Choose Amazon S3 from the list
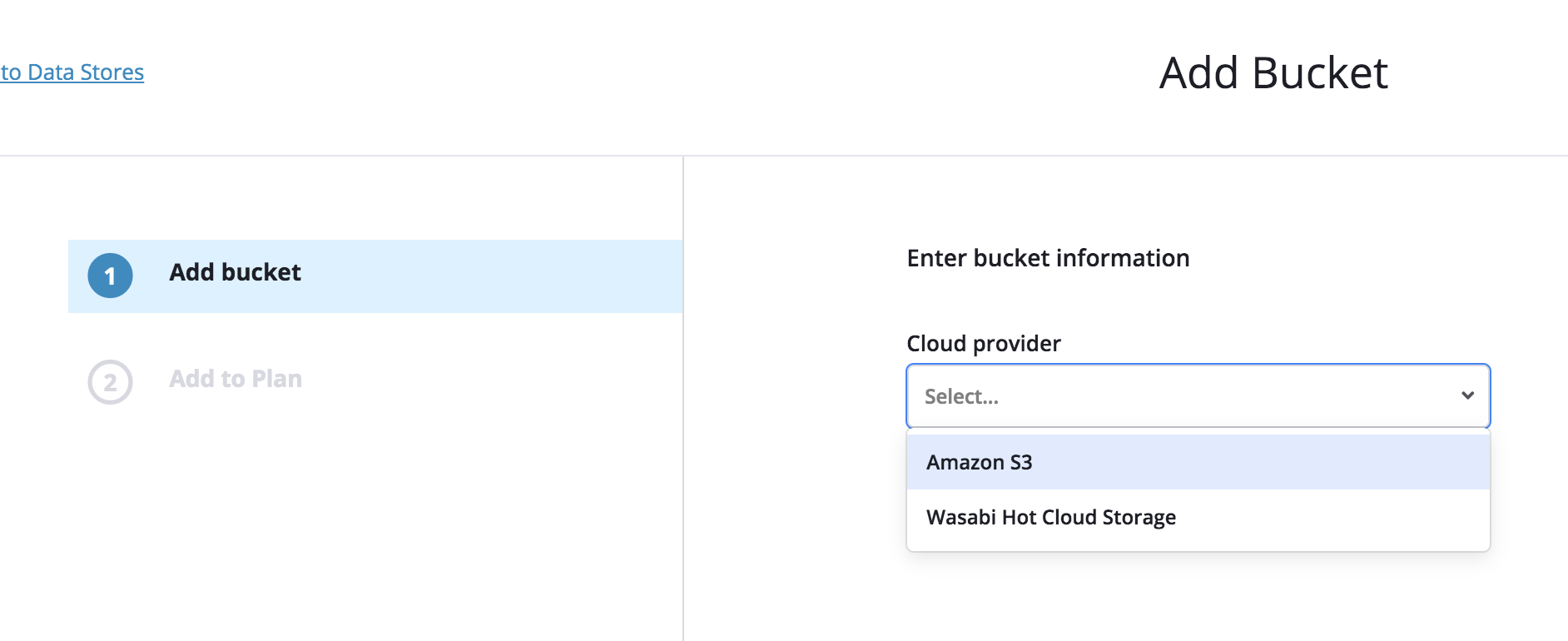 pyautogui.click(x=1198, y=462)
